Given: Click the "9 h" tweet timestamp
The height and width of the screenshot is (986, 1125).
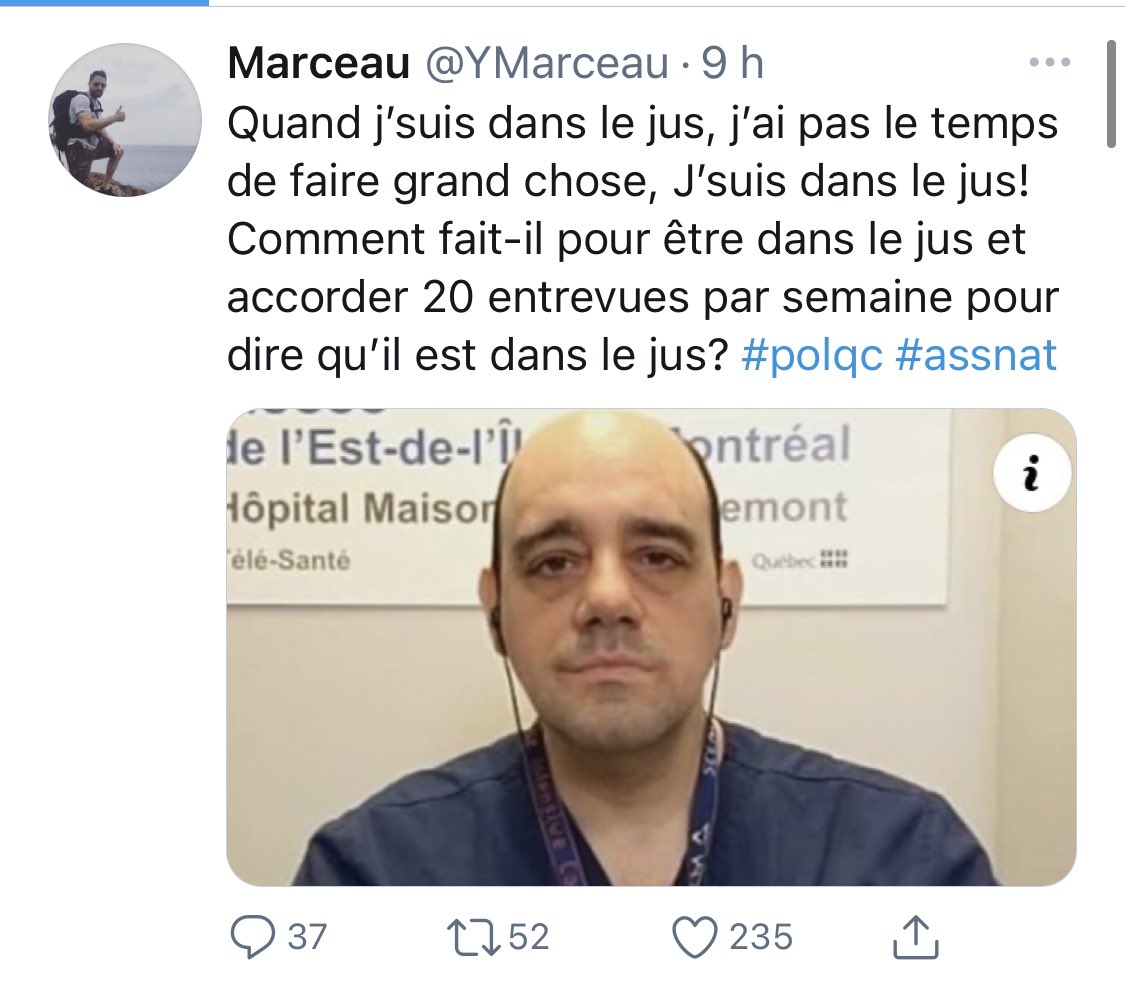Looking at the screenshot, I should 732,63.
